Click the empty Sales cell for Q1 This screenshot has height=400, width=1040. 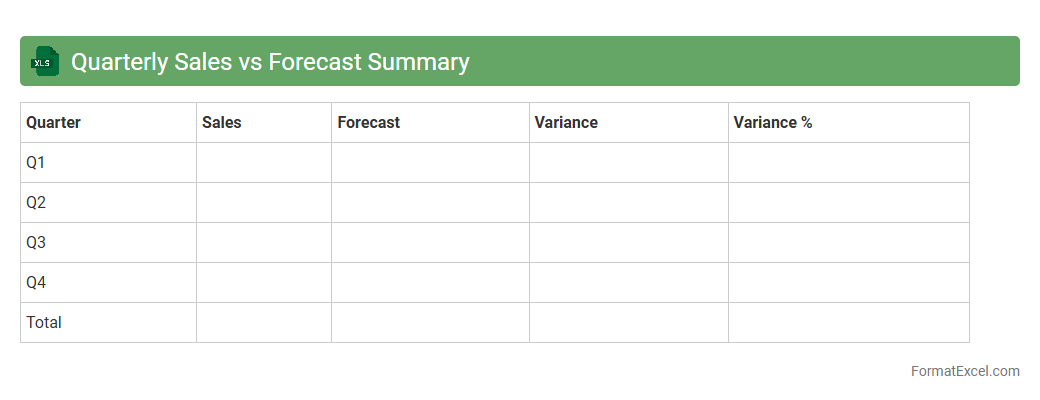[x=264, y=163]
